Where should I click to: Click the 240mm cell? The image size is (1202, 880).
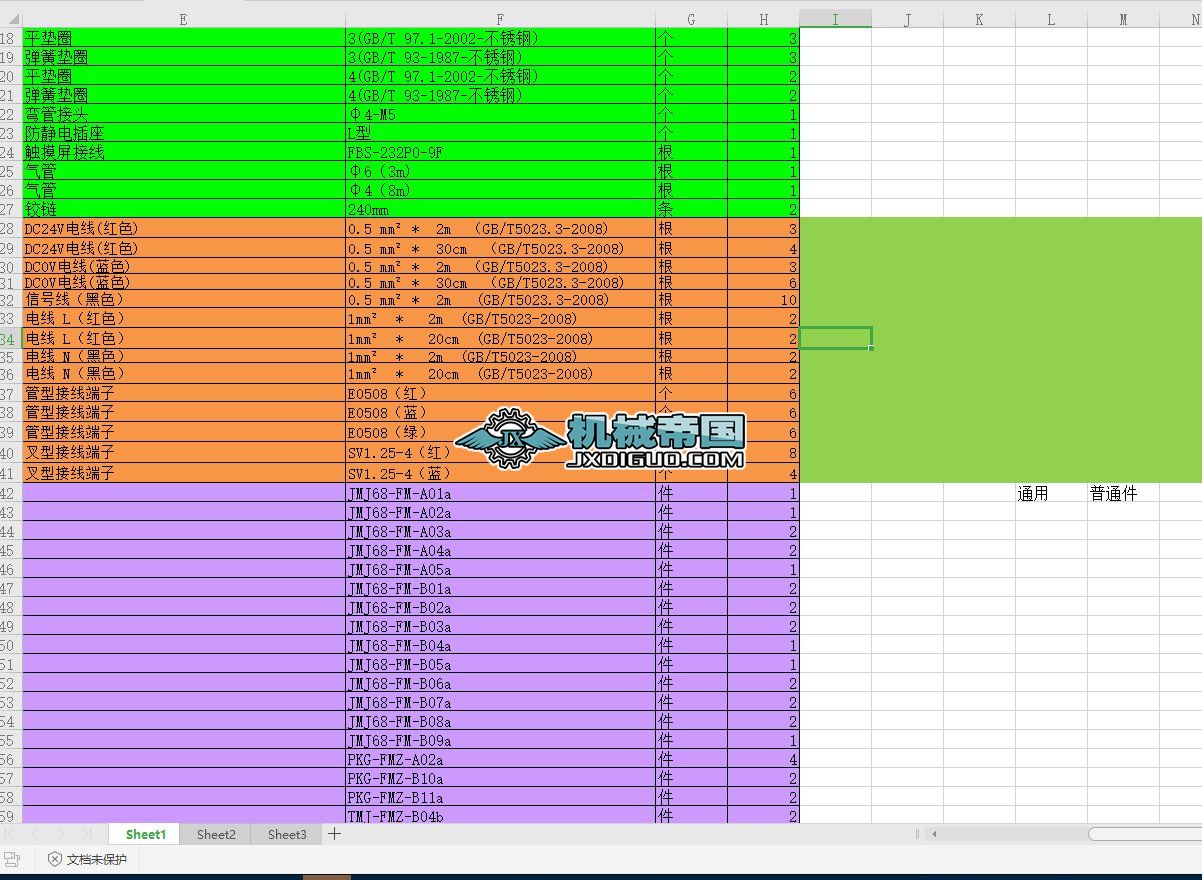(x=500, y=209)
